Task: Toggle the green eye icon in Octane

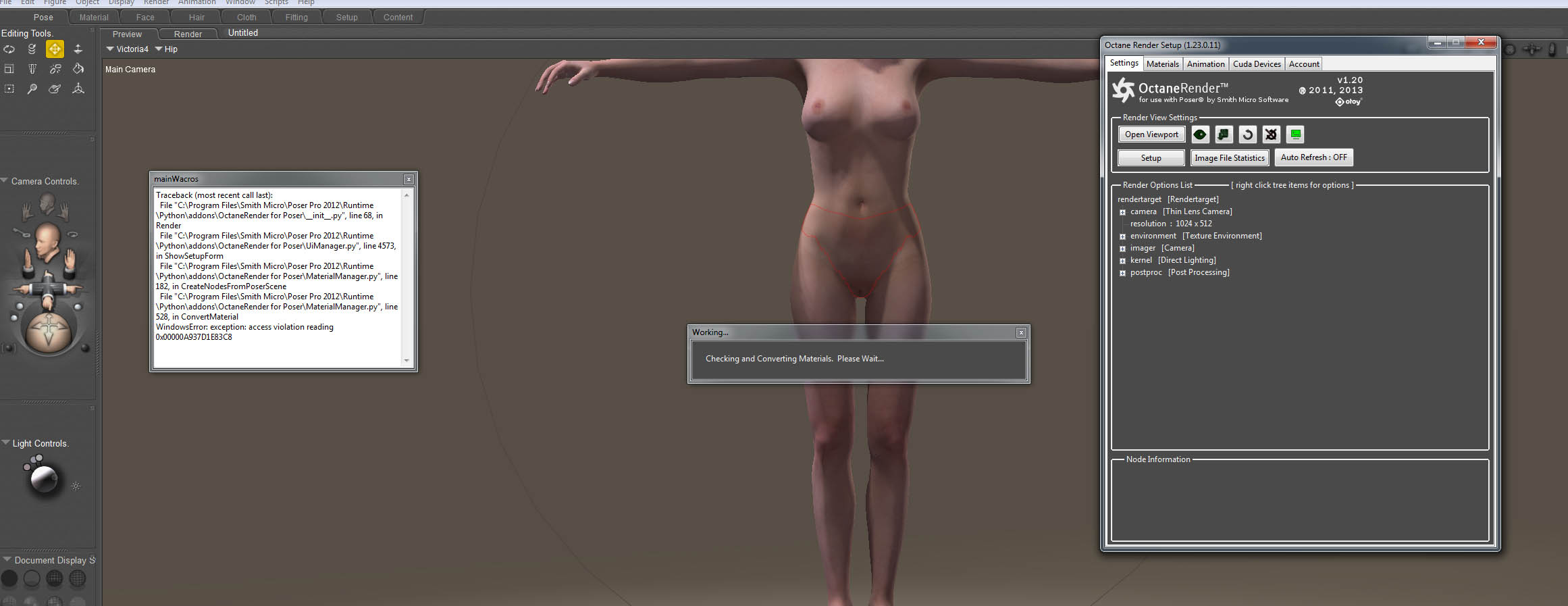Action: tap(1200, 134)
